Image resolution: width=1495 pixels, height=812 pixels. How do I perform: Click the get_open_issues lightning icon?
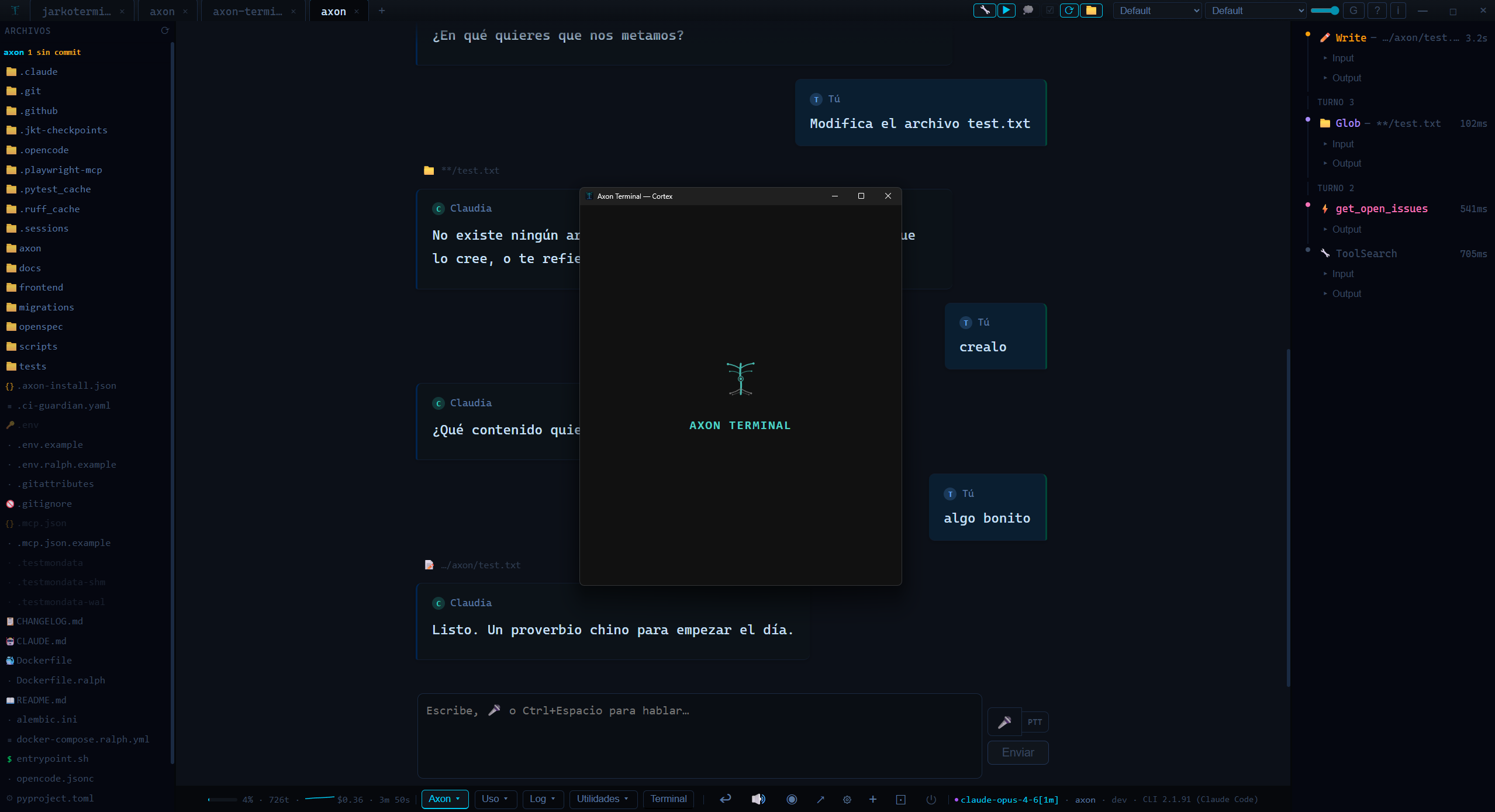[x=1325, y=209]
